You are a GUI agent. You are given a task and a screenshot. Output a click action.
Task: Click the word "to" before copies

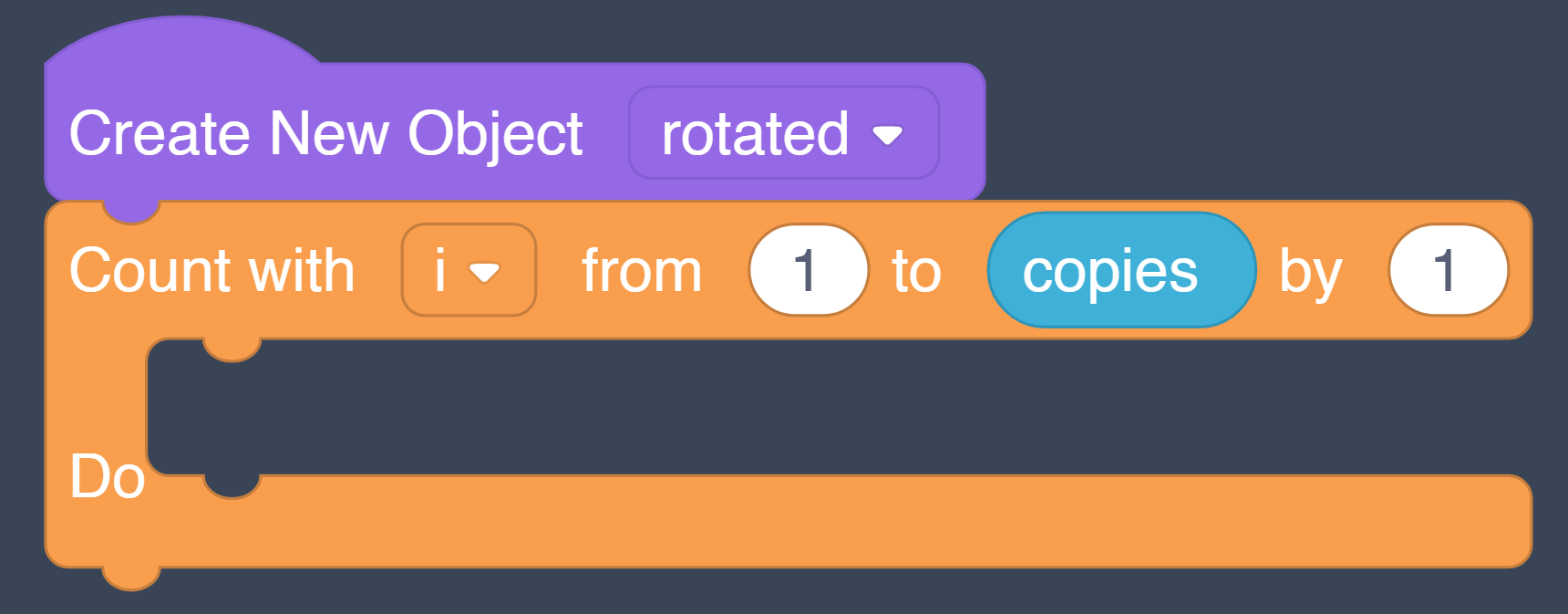pyautogui.click(x=916, y=270)
